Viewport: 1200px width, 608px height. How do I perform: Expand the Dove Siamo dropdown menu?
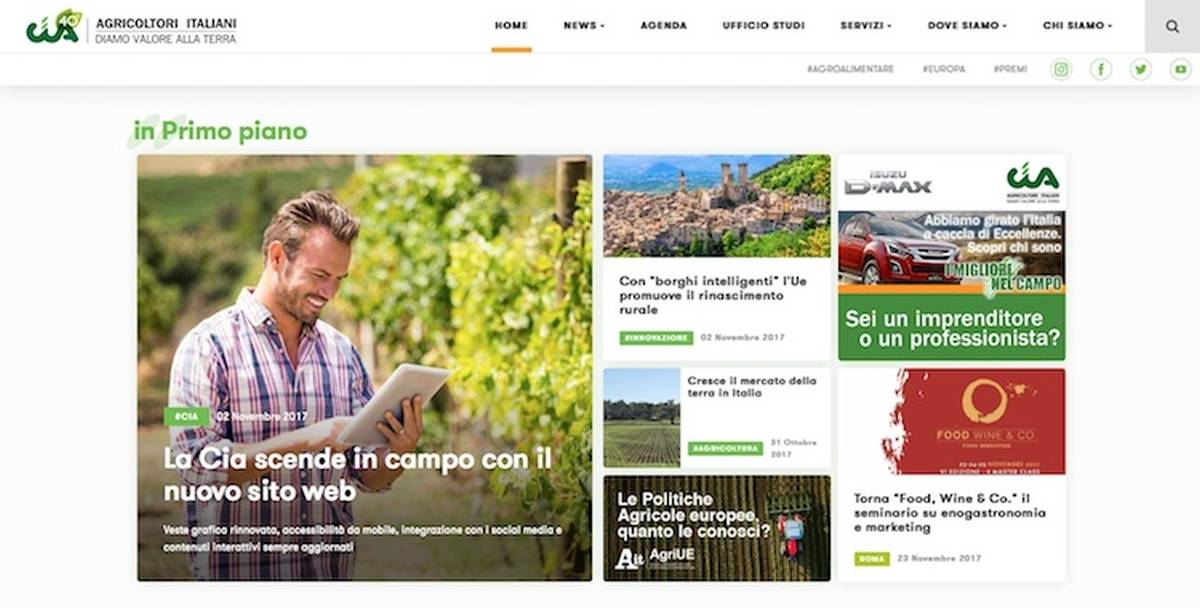[967, 25]
